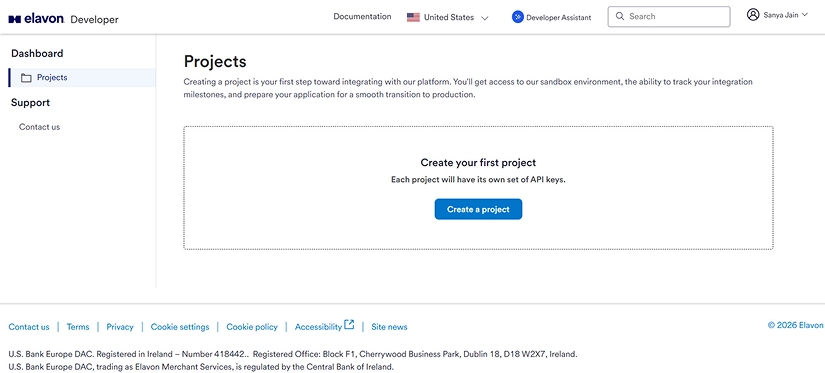Click the Search input field
Viewport: 825px width, 373px height.
(669, 16)
